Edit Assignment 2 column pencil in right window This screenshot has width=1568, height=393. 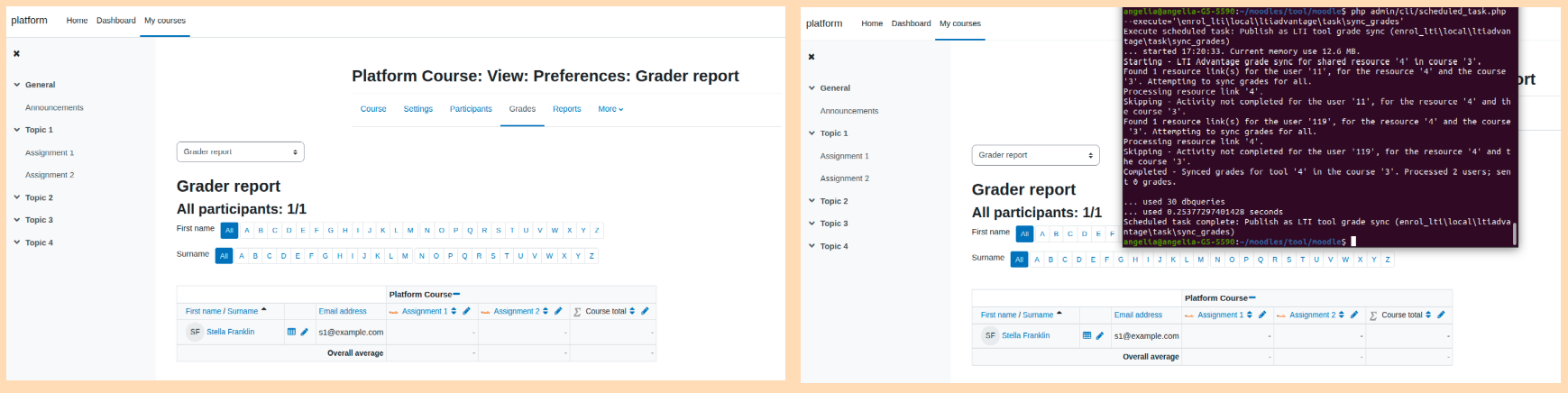tap(1354, 315)
